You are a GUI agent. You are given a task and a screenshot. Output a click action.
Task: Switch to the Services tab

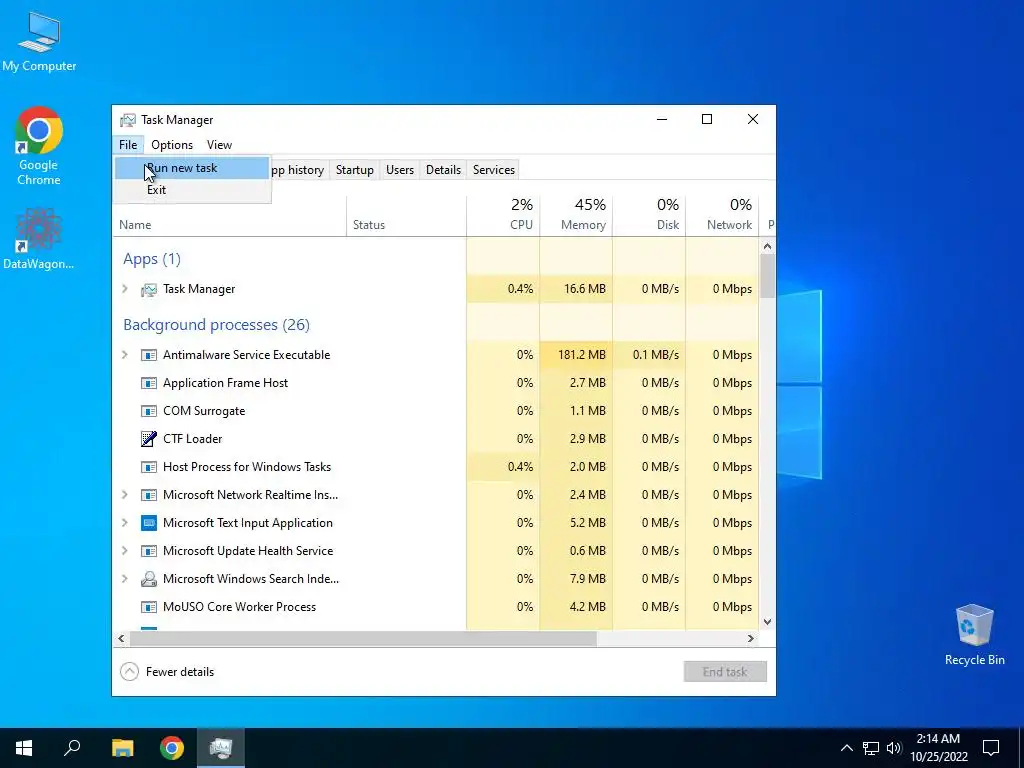494,170
